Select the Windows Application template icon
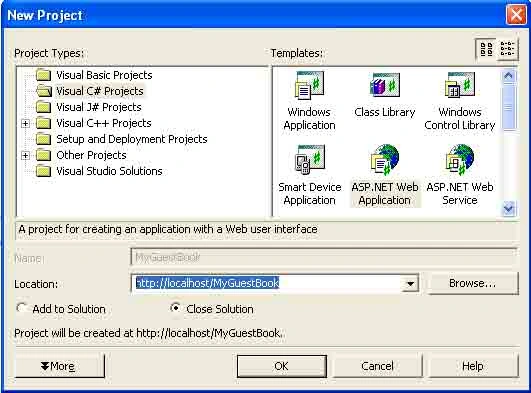This screenshot has height=393, width=531. (x=310, y=85)
